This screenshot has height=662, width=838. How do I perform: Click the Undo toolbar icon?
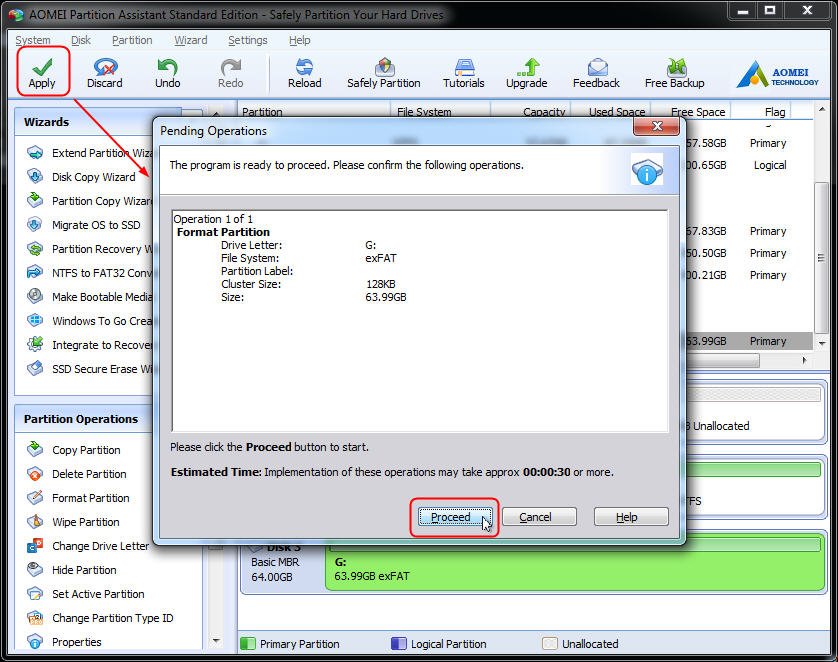pyautogui.click(x=167, y=73)
